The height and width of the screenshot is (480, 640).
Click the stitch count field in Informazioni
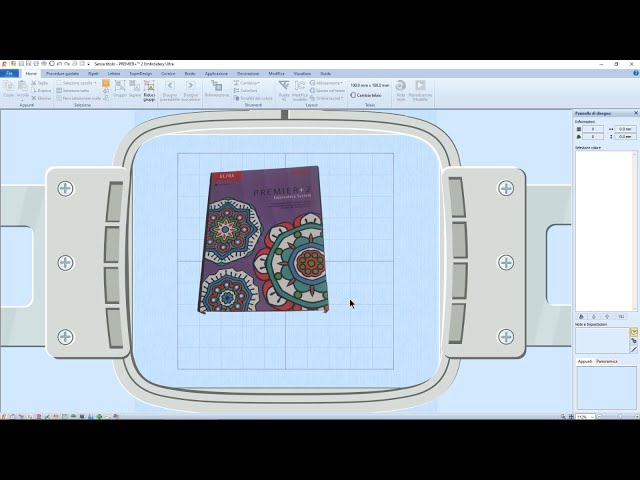(593, 129)
